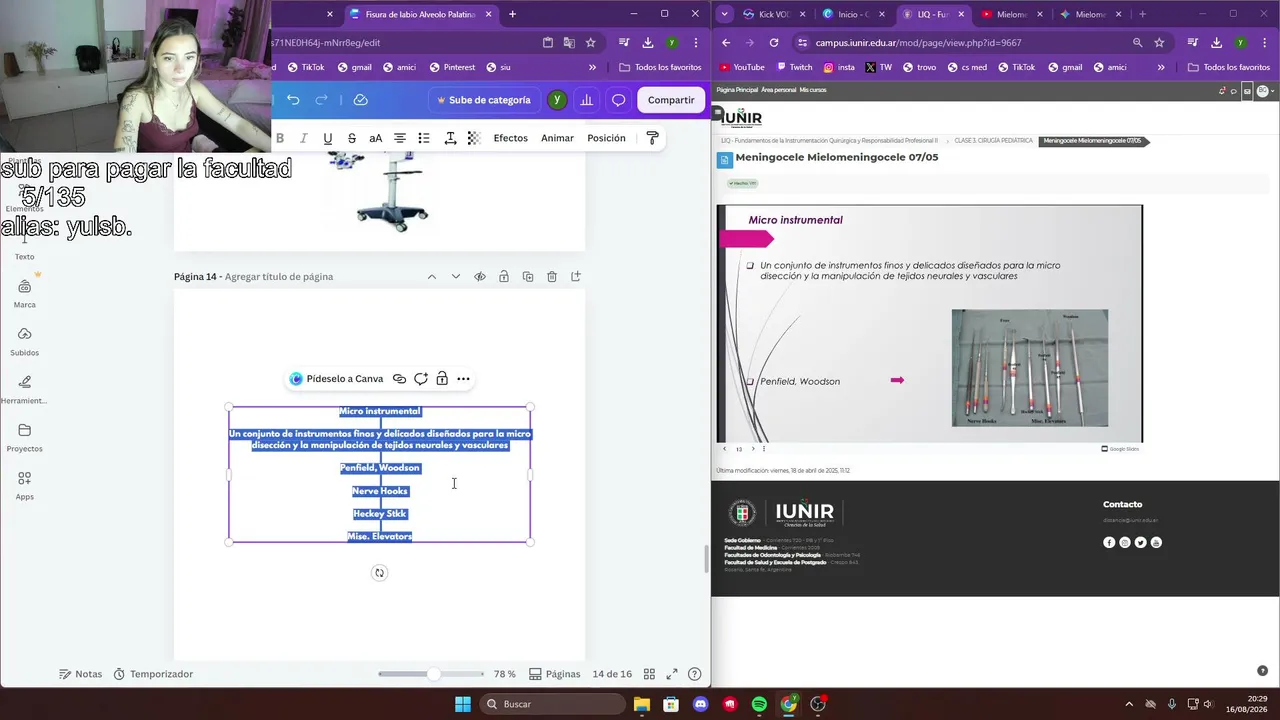
Task: Lock page 14 using the padlock icon
Action: [x=504, y=277]
